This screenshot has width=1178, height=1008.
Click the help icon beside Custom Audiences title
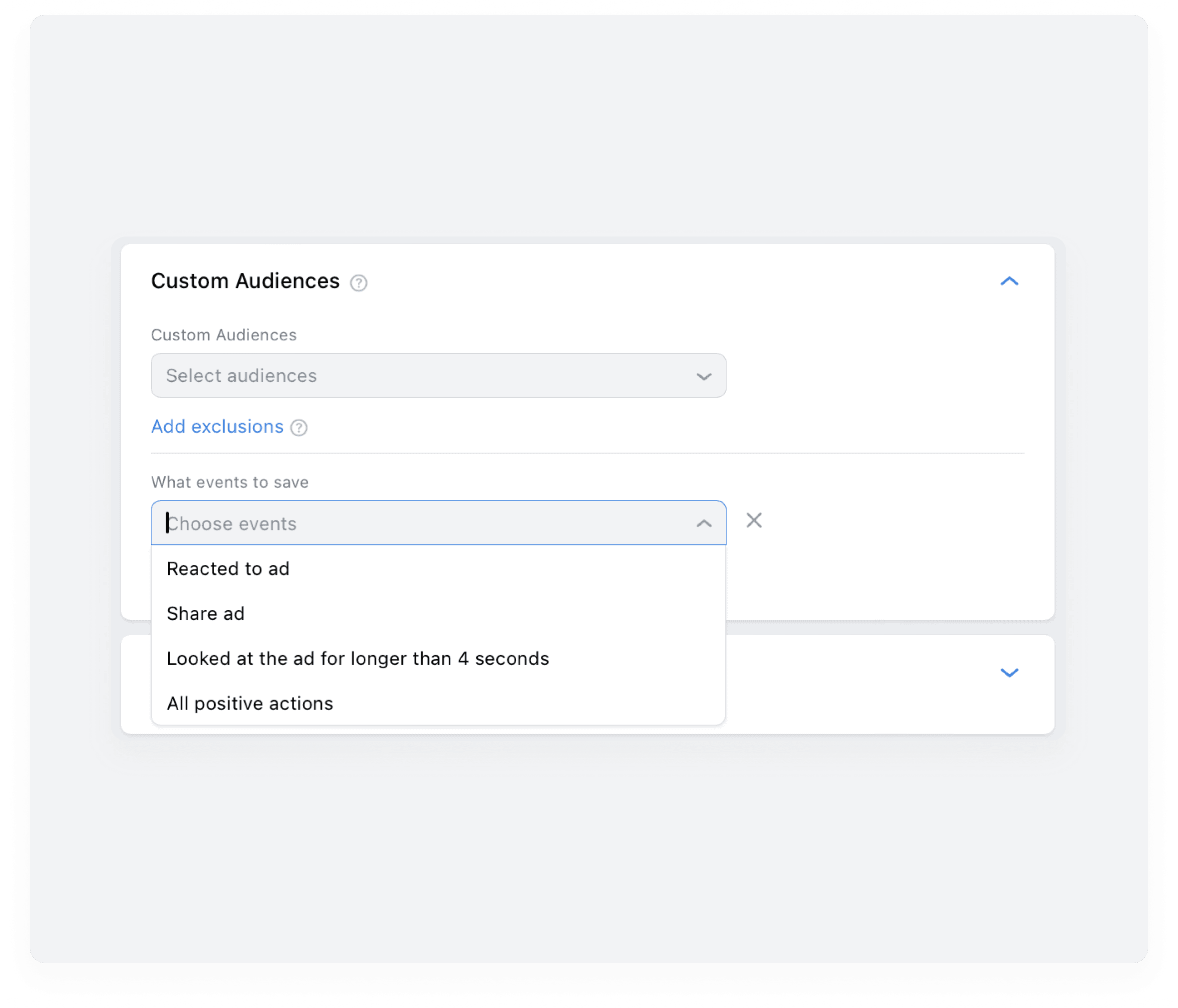pyautogui.click(x=358, y=282)
